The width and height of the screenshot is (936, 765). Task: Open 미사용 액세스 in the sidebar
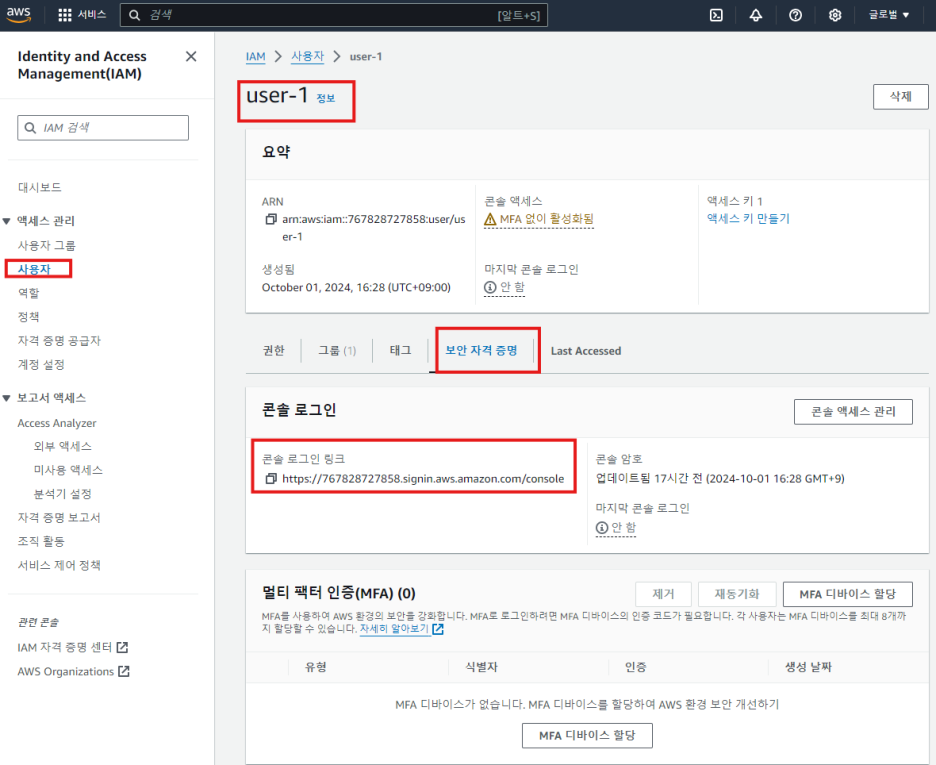pyautogui.click(x=68, y=470)
